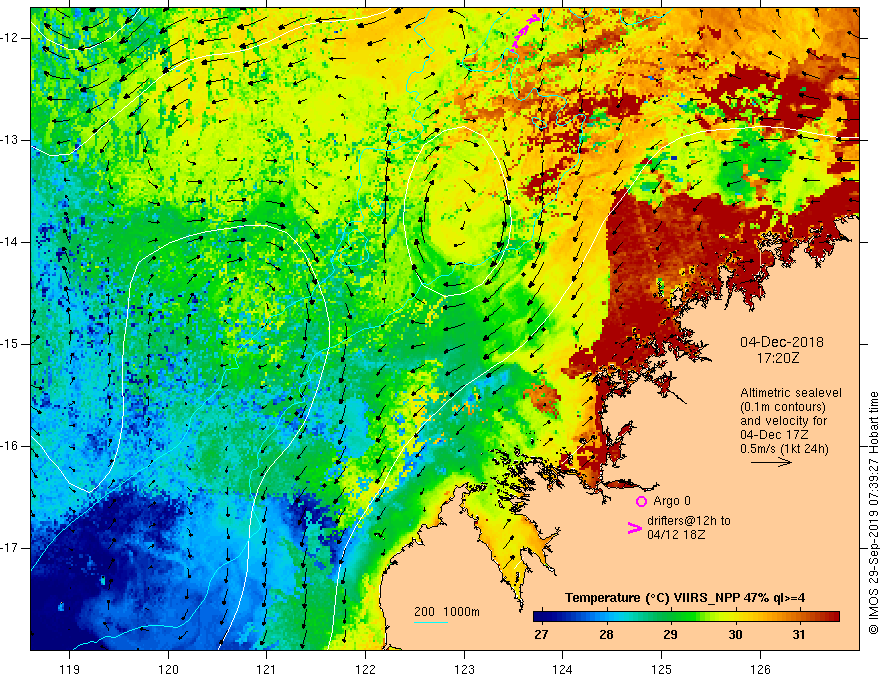Screen dimensions: 880x680
Task: Click the date label 04-Dec-2018
Action: tap(781, 342)
